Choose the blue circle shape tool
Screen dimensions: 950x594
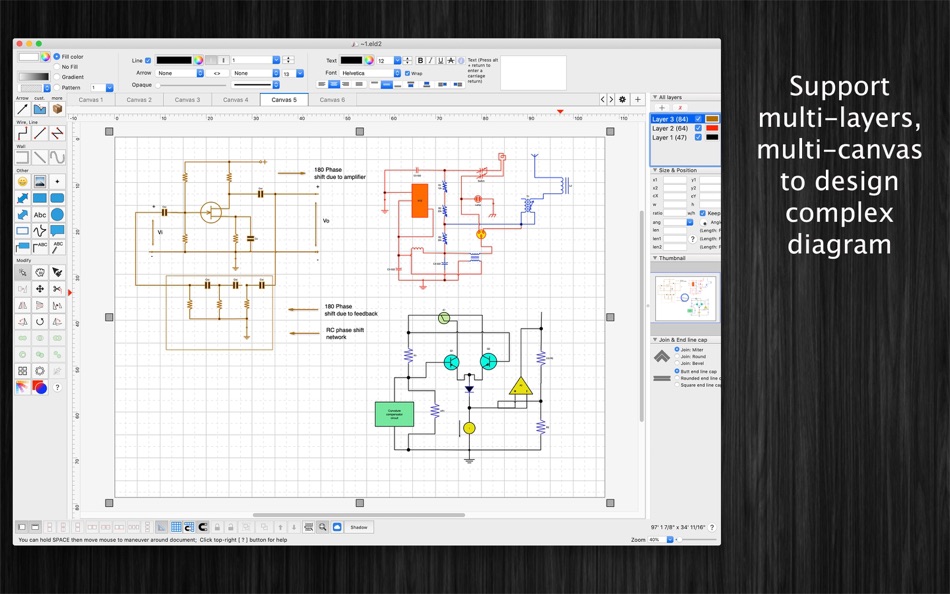pos(58,215)
